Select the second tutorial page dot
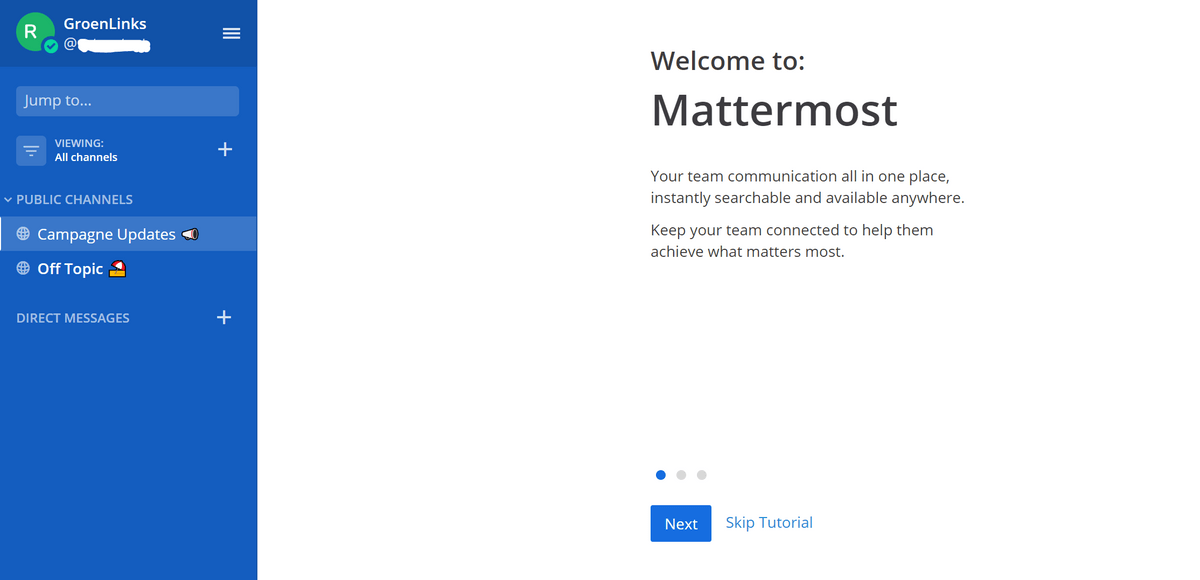 pyautogui.click(x=681, y=475)
